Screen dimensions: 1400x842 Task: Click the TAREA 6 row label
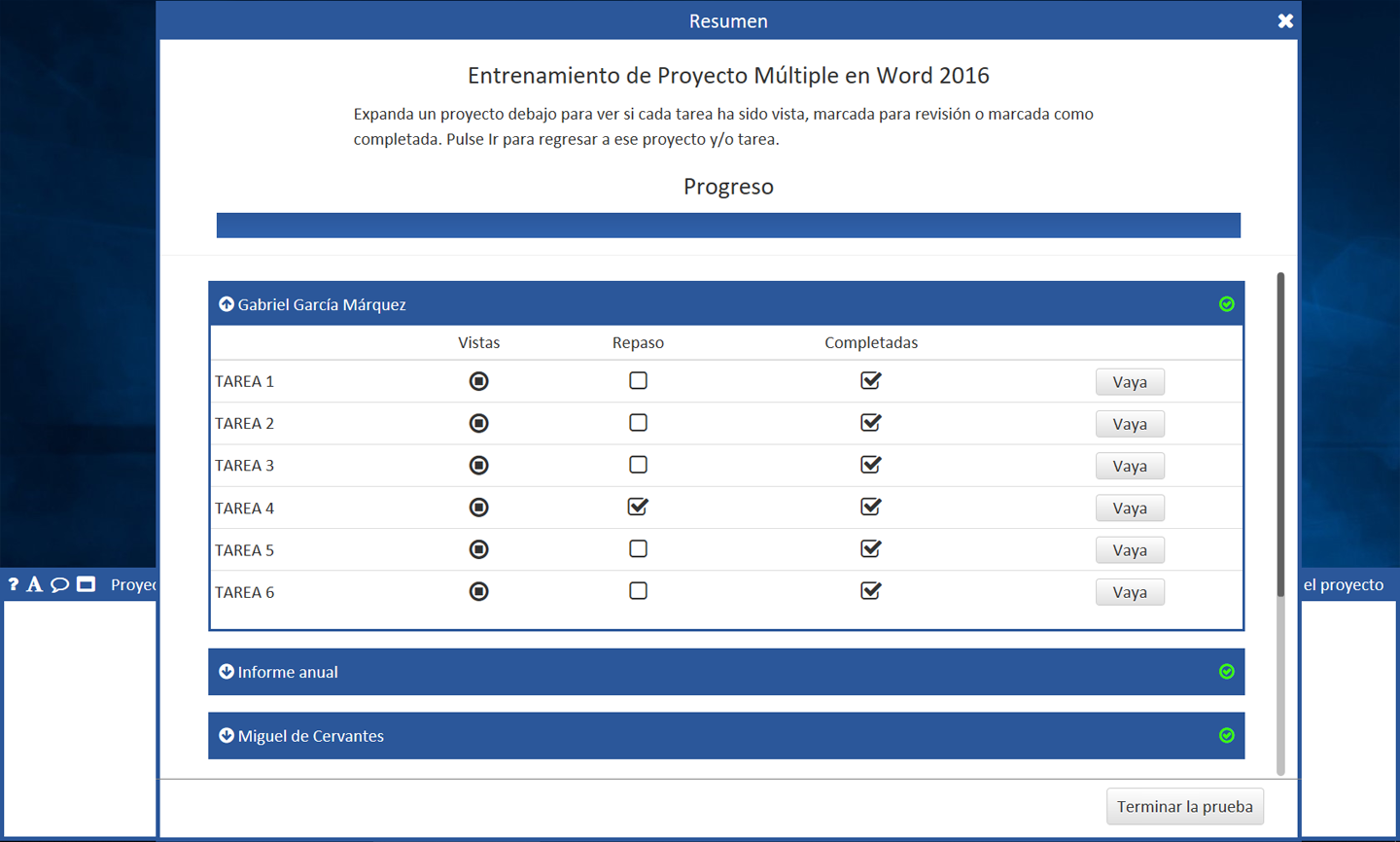(244, 592)
